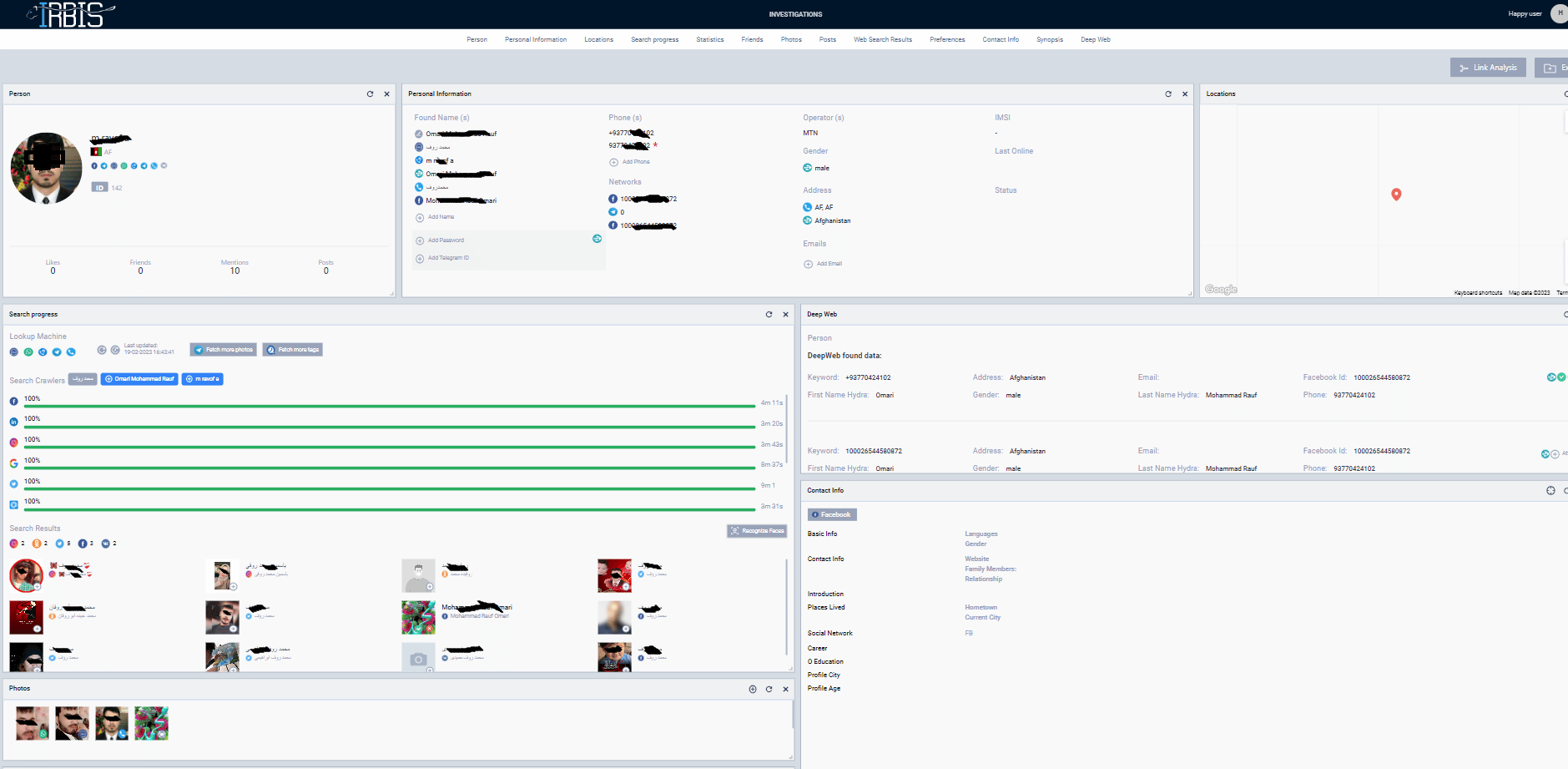1568x769 pixels.
Task: Click the Facebook crawler 100% progress bar
Action: (x=390, y=406)
